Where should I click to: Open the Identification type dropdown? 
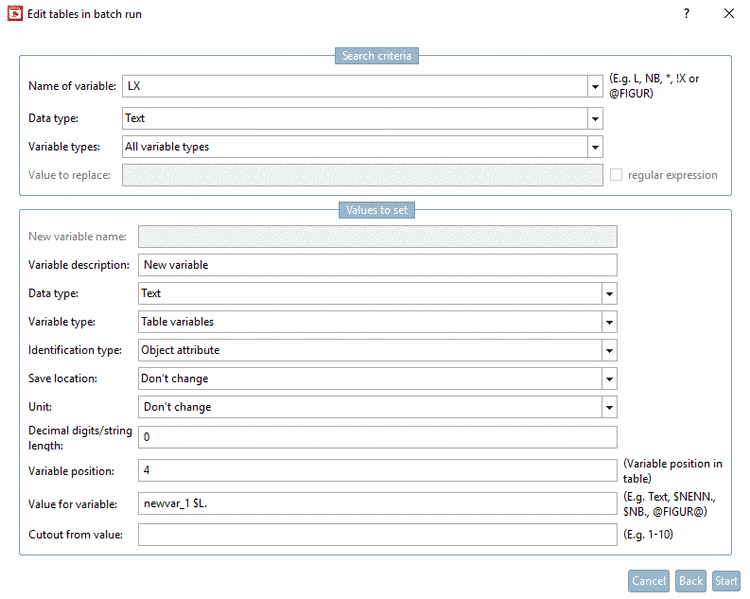(608, 351)
